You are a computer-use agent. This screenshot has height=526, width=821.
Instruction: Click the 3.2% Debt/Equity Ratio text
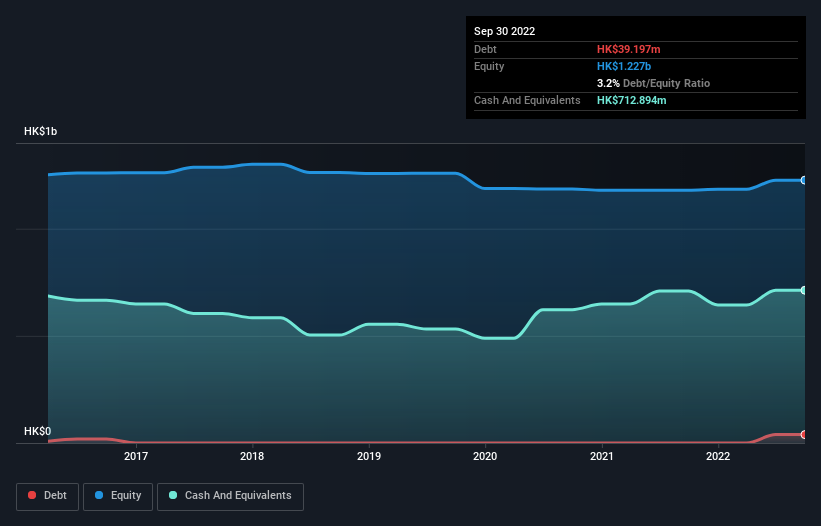coord(653,83)
